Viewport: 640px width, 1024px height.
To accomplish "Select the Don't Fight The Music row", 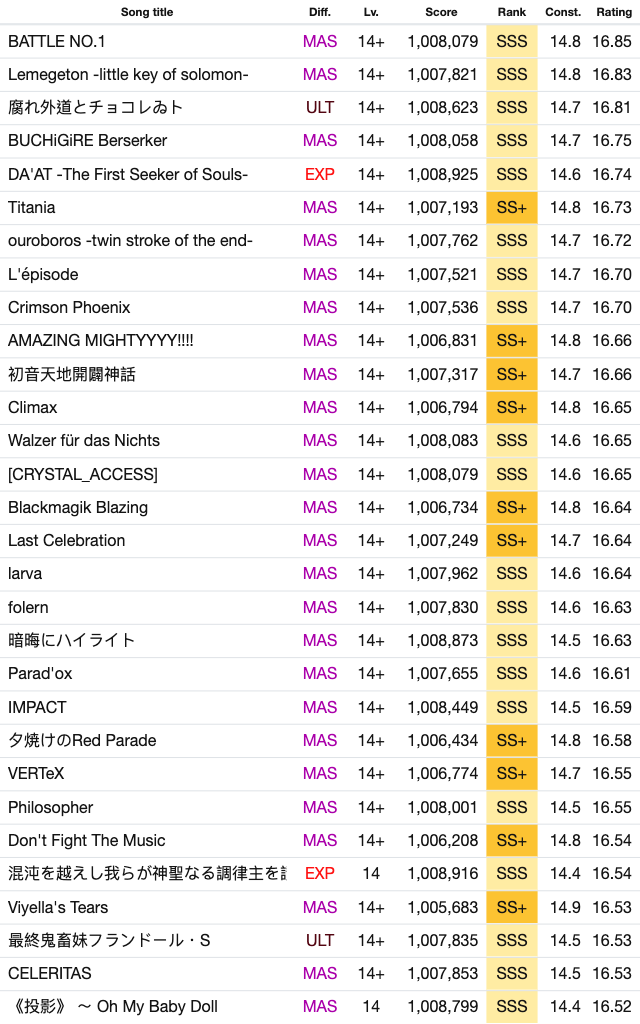I will click(320, 840).
